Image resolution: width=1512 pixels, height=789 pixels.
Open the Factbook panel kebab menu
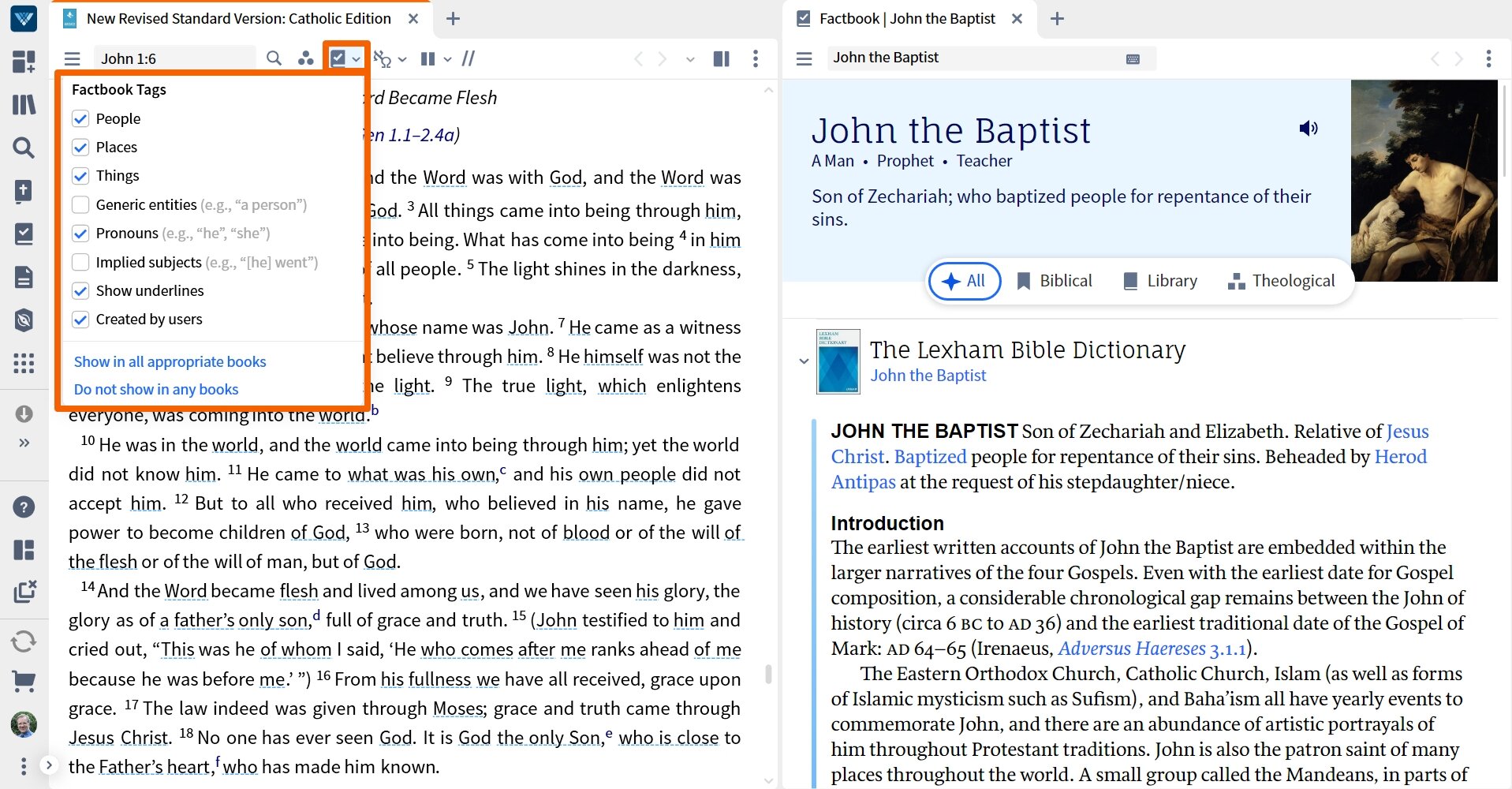pyautogui.click(x=1488, y=58)
